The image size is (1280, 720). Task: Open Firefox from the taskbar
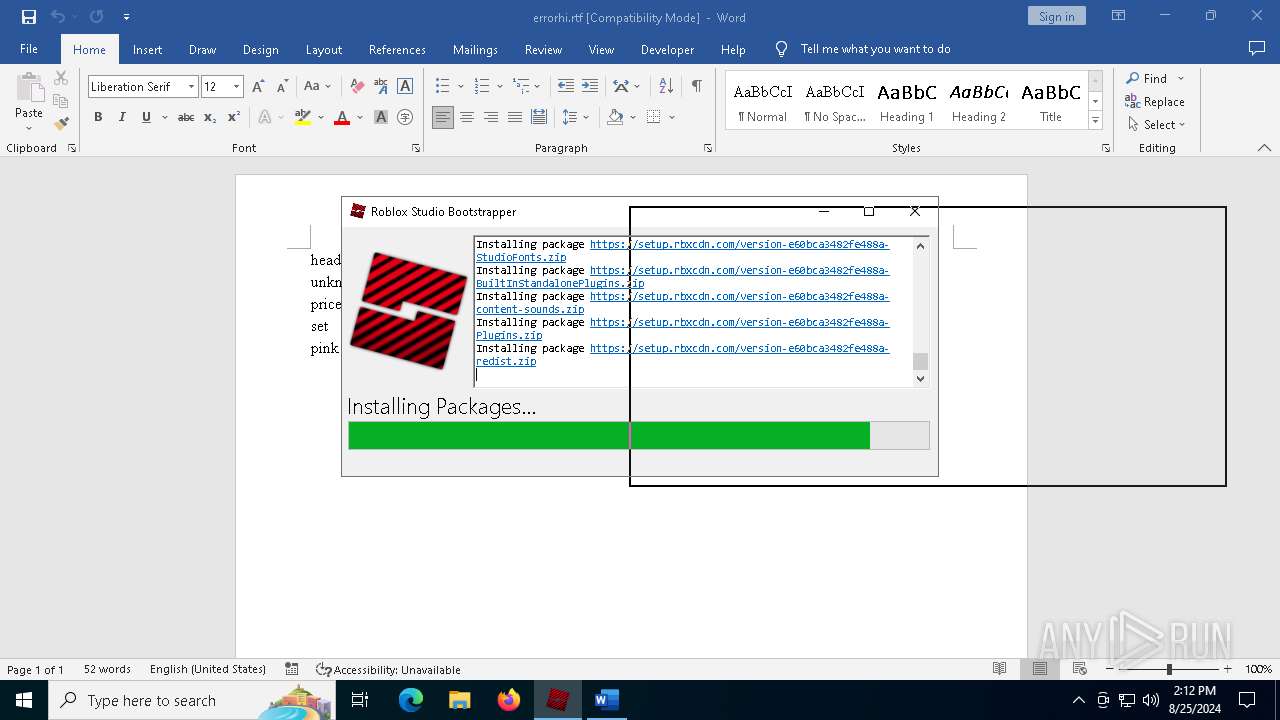[x=509, y=700]
